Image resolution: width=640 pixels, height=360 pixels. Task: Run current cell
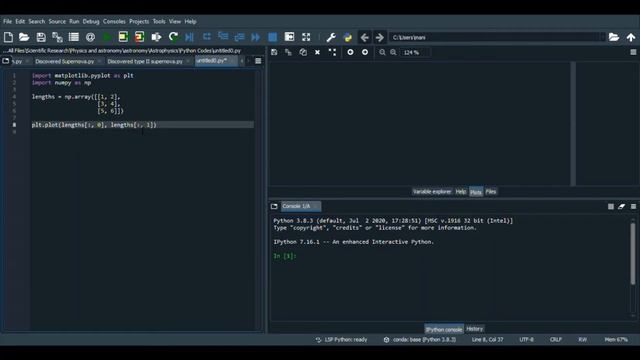pyautogui.click(x=123, y=37)
